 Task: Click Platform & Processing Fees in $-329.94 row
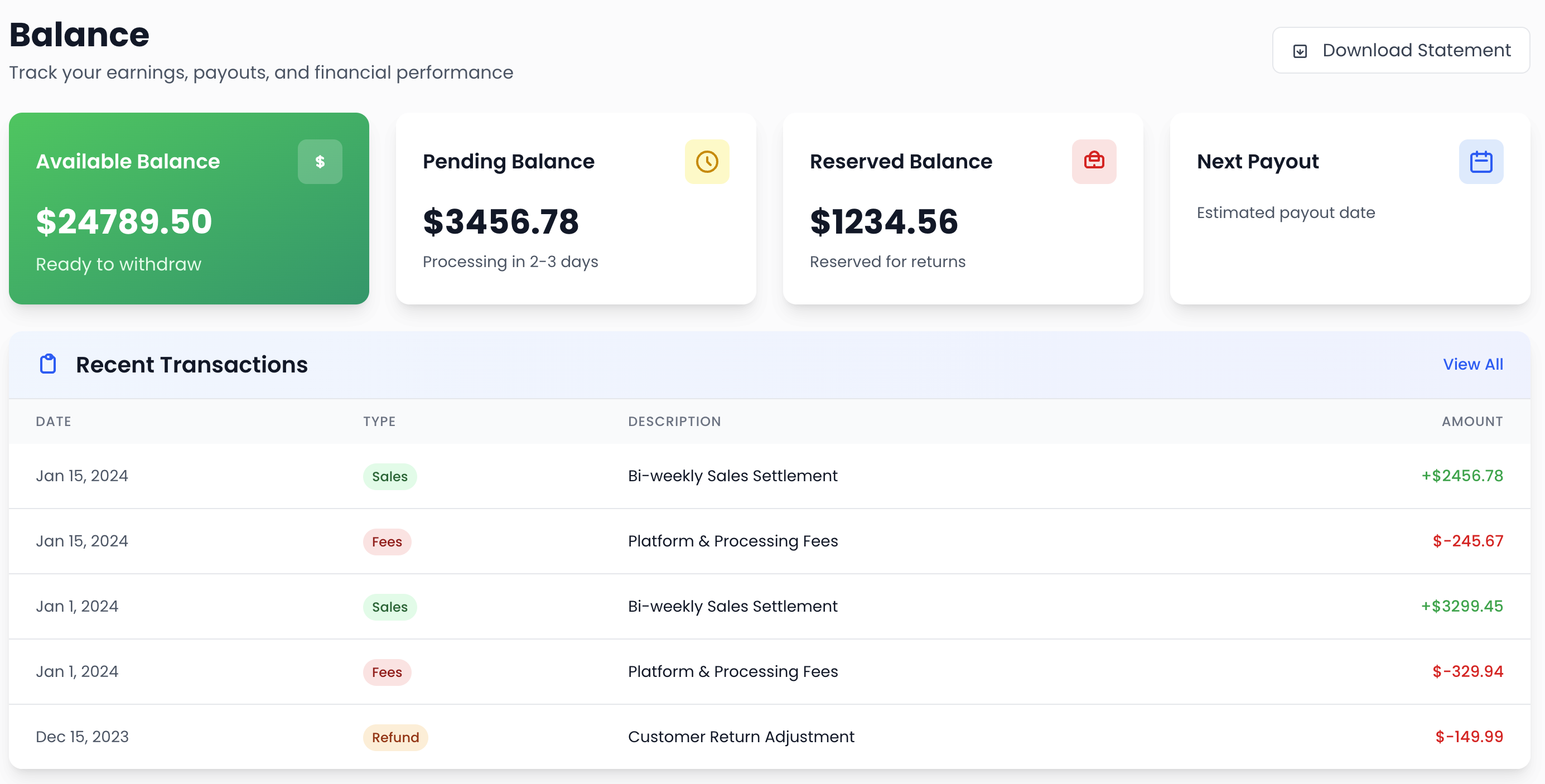pyautogui.click(x=733, y=672)
